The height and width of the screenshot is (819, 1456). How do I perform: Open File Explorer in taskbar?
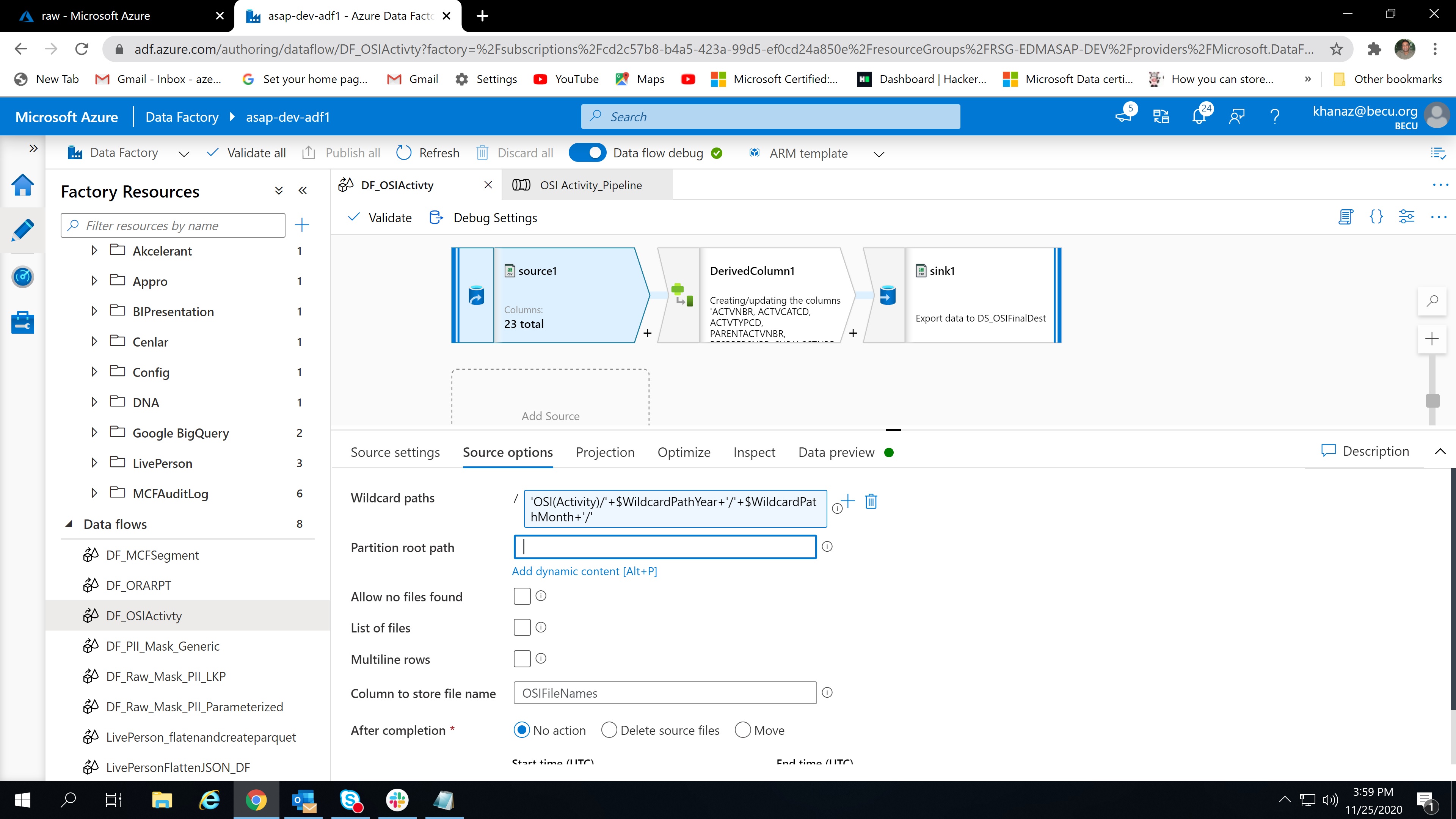(x=162, y=800)
